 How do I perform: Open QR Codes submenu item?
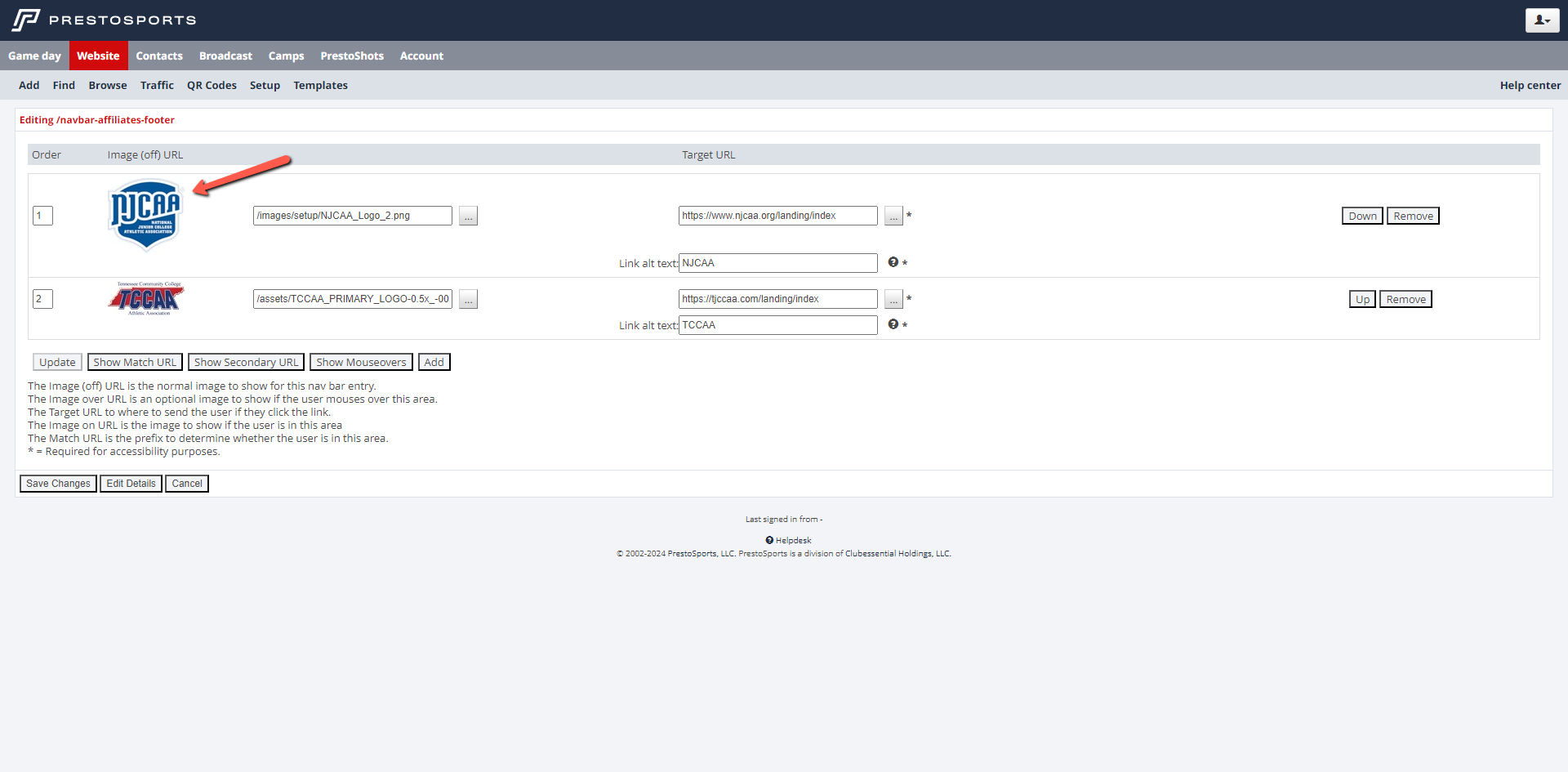(x=212, y=85)
